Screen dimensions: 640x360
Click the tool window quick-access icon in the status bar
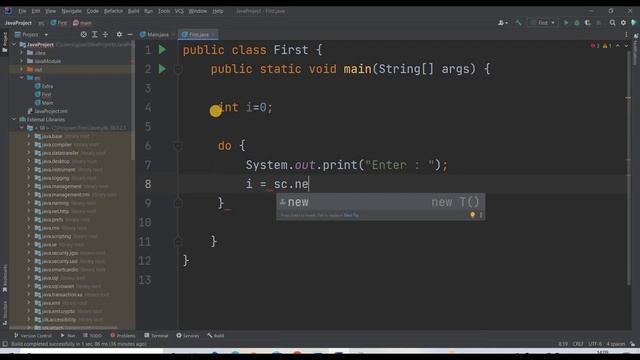[x=5, y=344]
